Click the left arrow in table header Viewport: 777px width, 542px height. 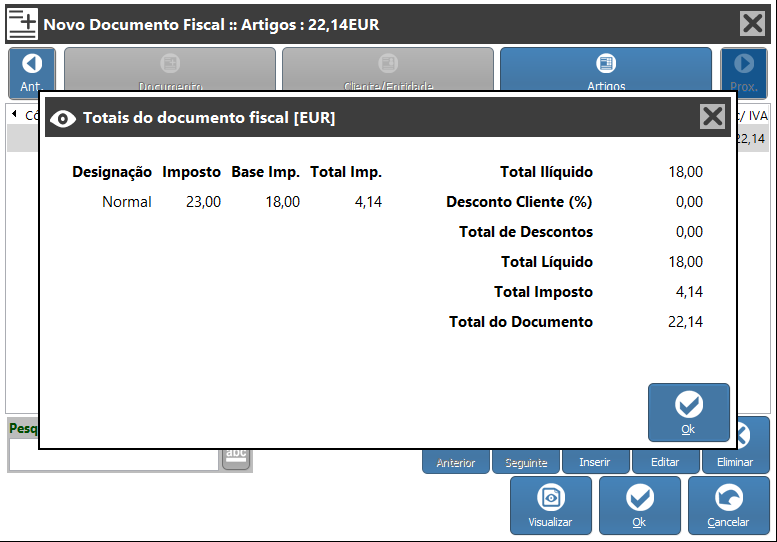pyautogui.click(x=14, y=114)
